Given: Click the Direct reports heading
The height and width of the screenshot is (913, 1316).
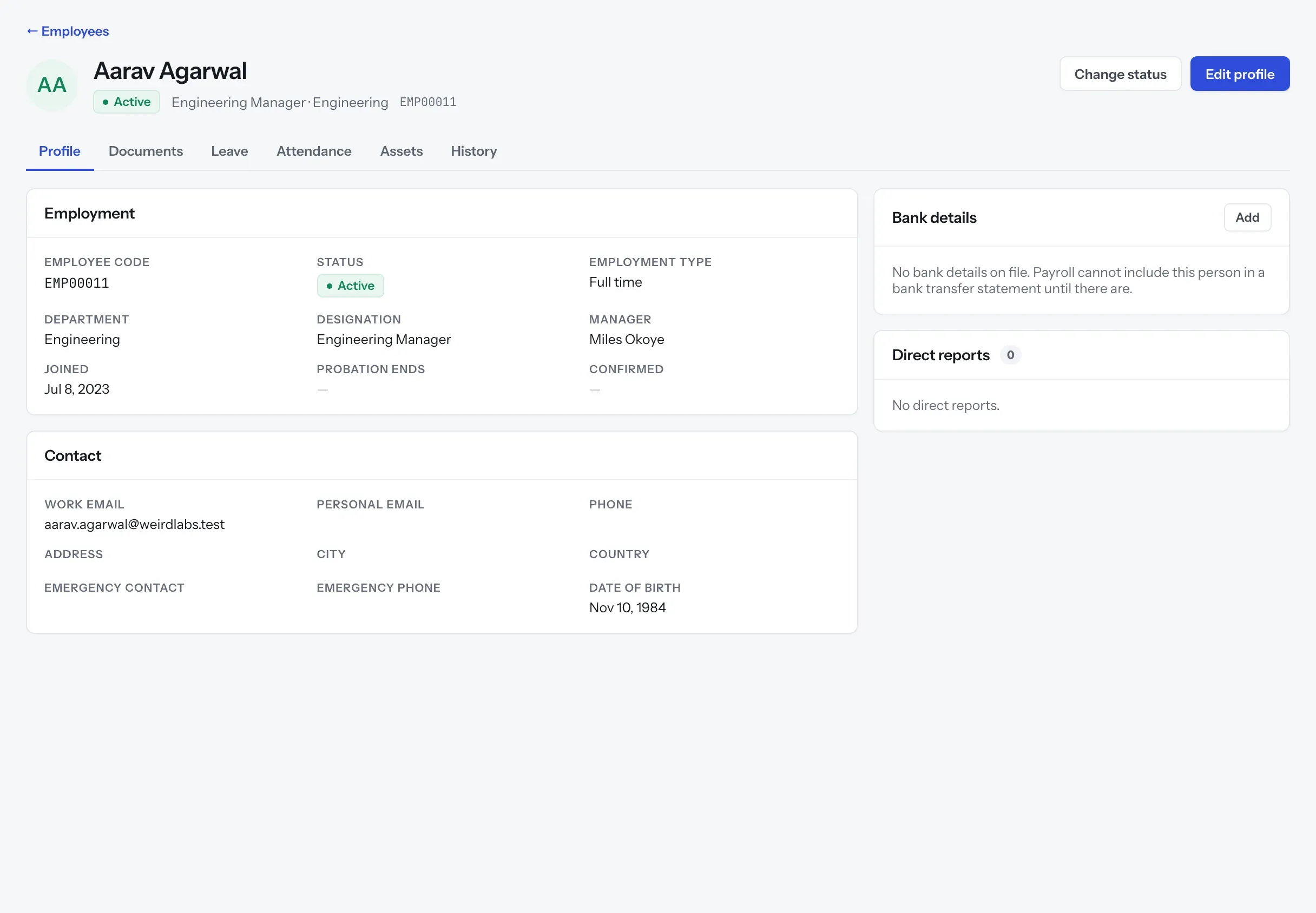Looking at the screenshot, I should (940, 355).
